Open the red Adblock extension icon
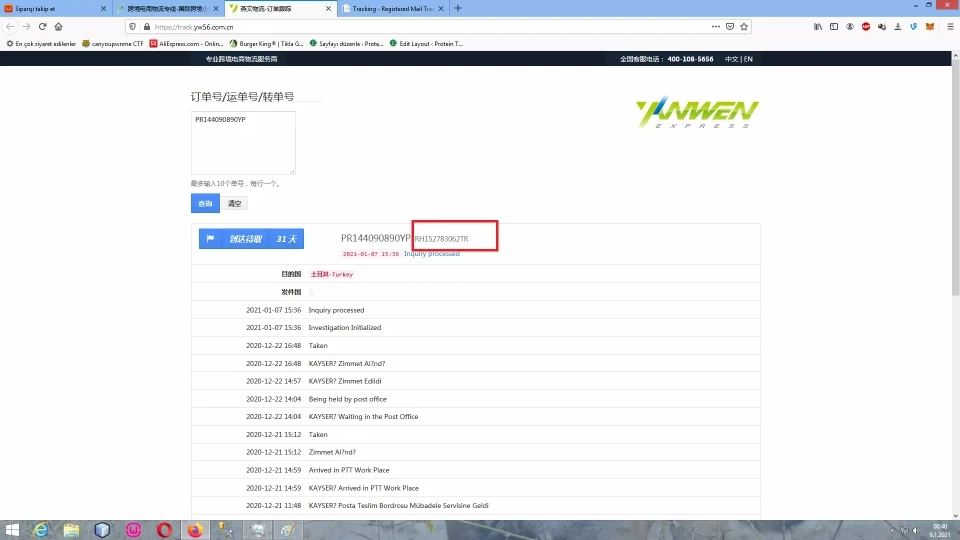Image resolution: width=960 pixels, height=540 pixels. pyautogui.click(x=866, y=26)
